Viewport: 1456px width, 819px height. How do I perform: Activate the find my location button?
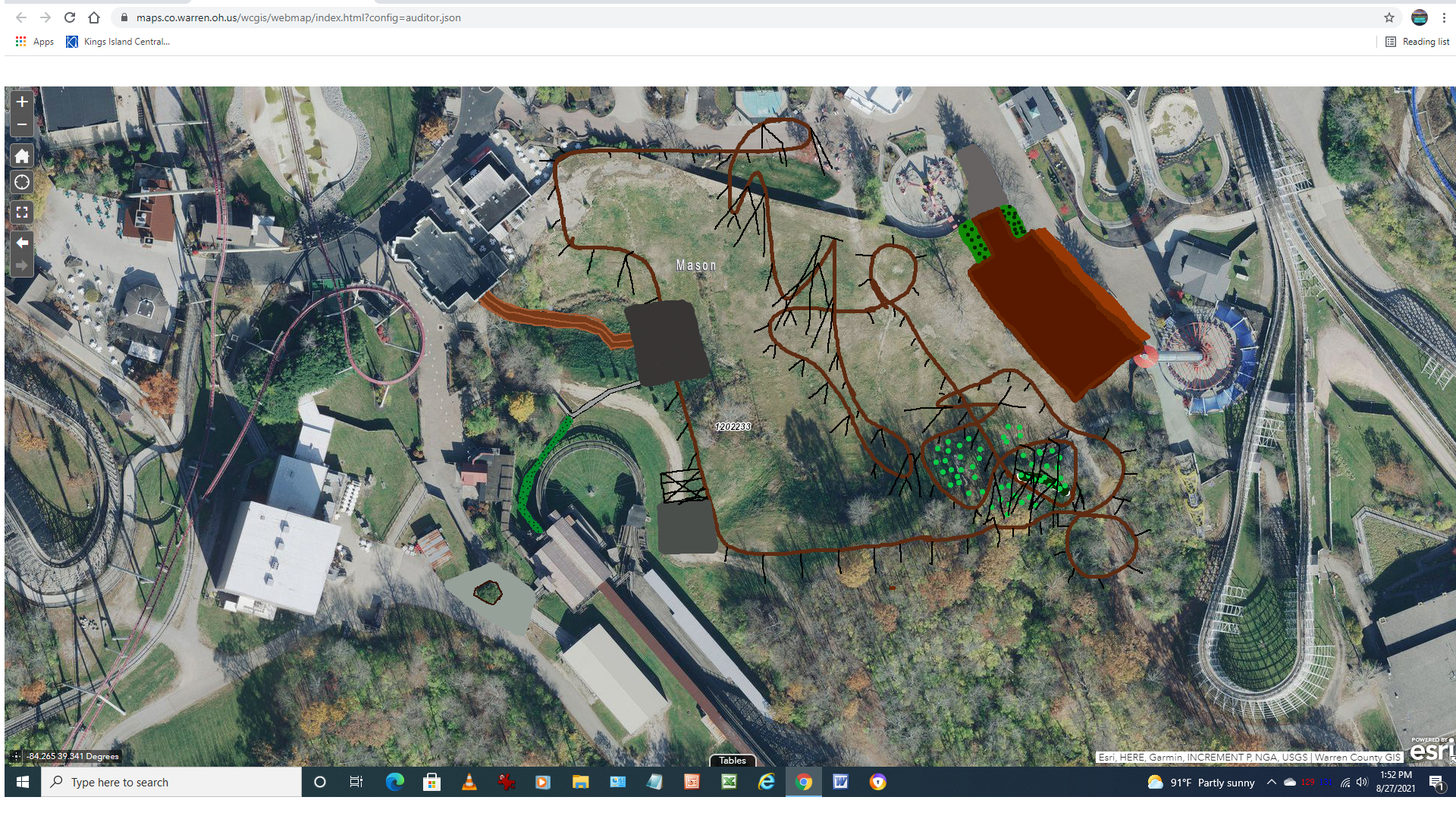pos(22,183)
